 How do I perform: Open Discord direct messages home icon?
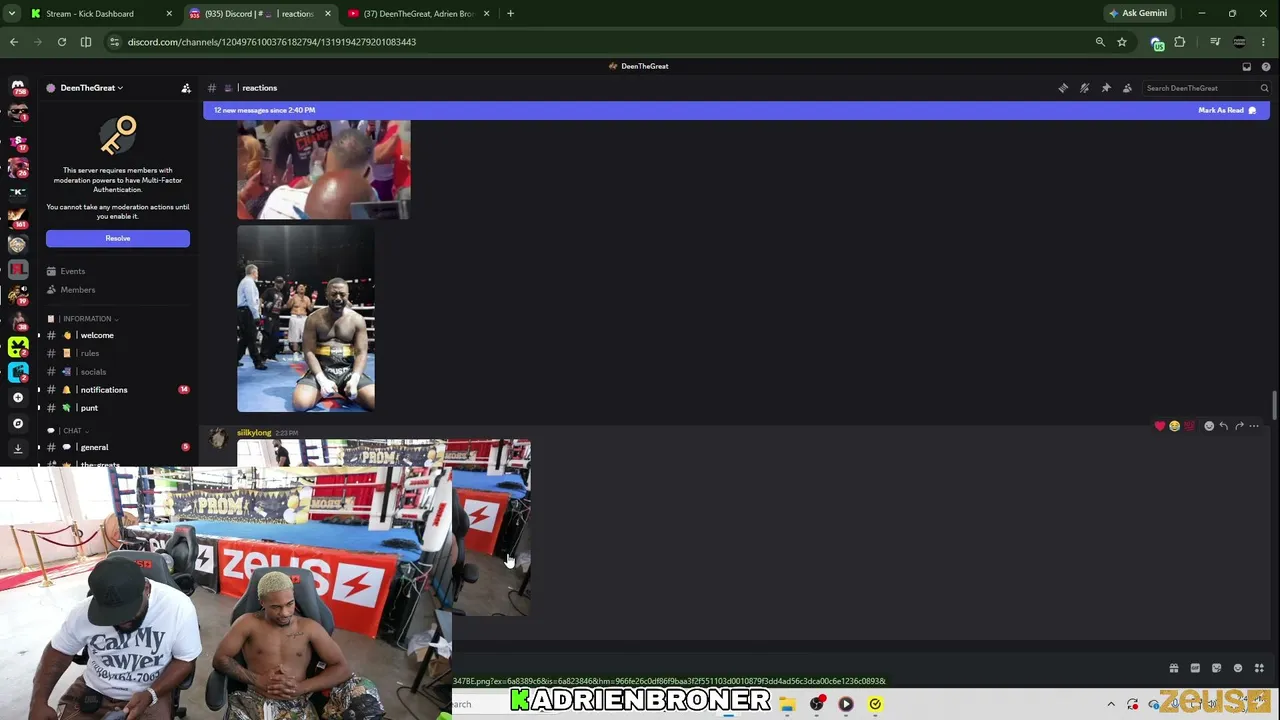point(18,87)
